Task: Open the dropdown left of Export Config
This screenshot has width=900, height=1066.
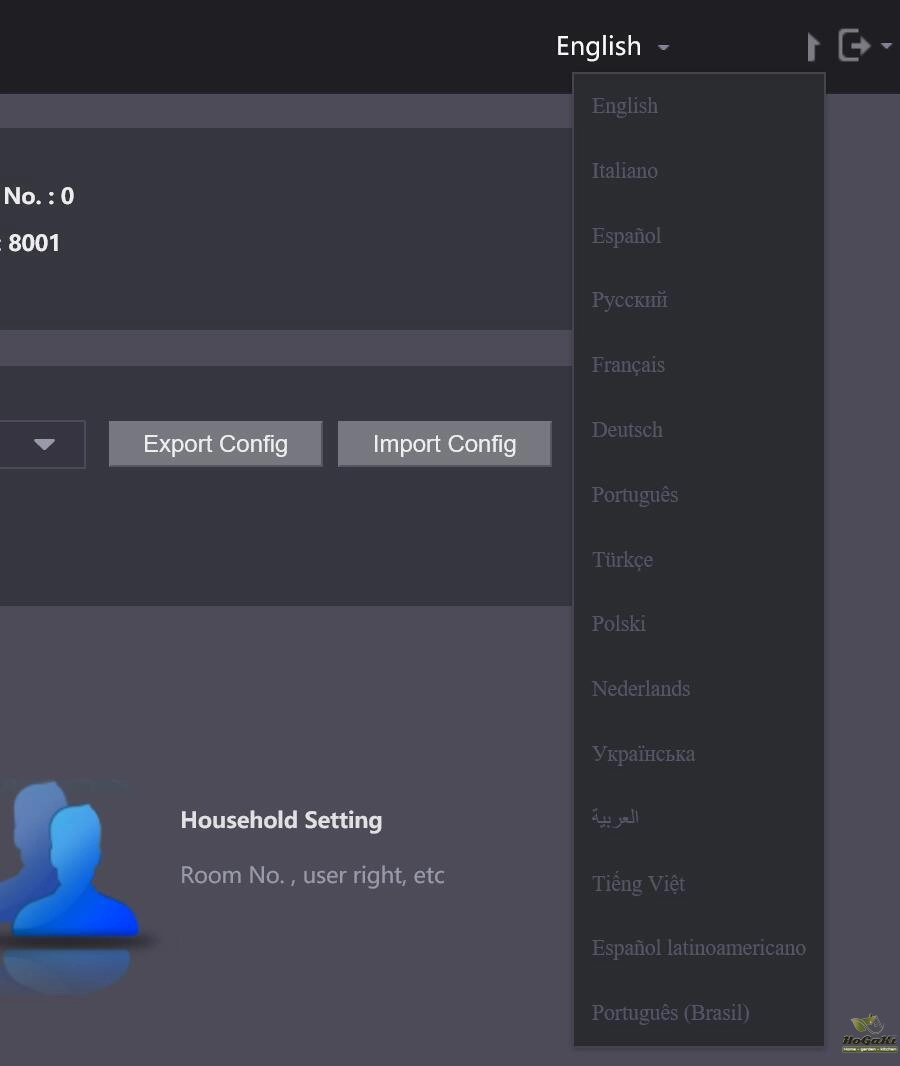Action: 44,444
